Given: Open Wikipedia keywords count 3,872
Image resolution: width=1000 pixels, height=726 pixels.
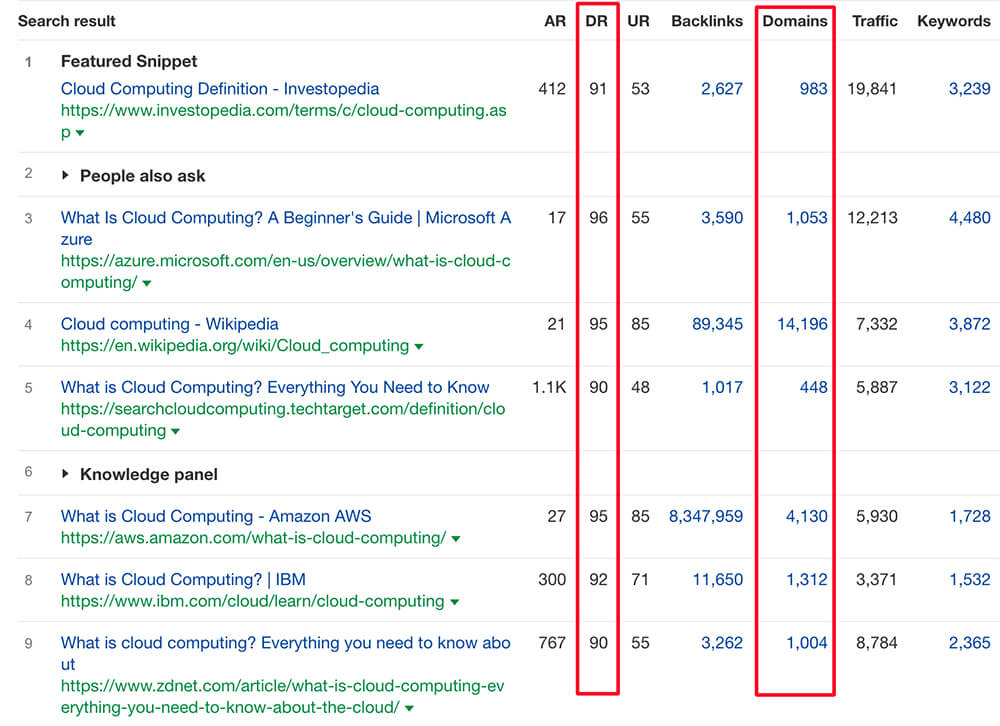Looking at the screenshot, I should coord(969,324).
